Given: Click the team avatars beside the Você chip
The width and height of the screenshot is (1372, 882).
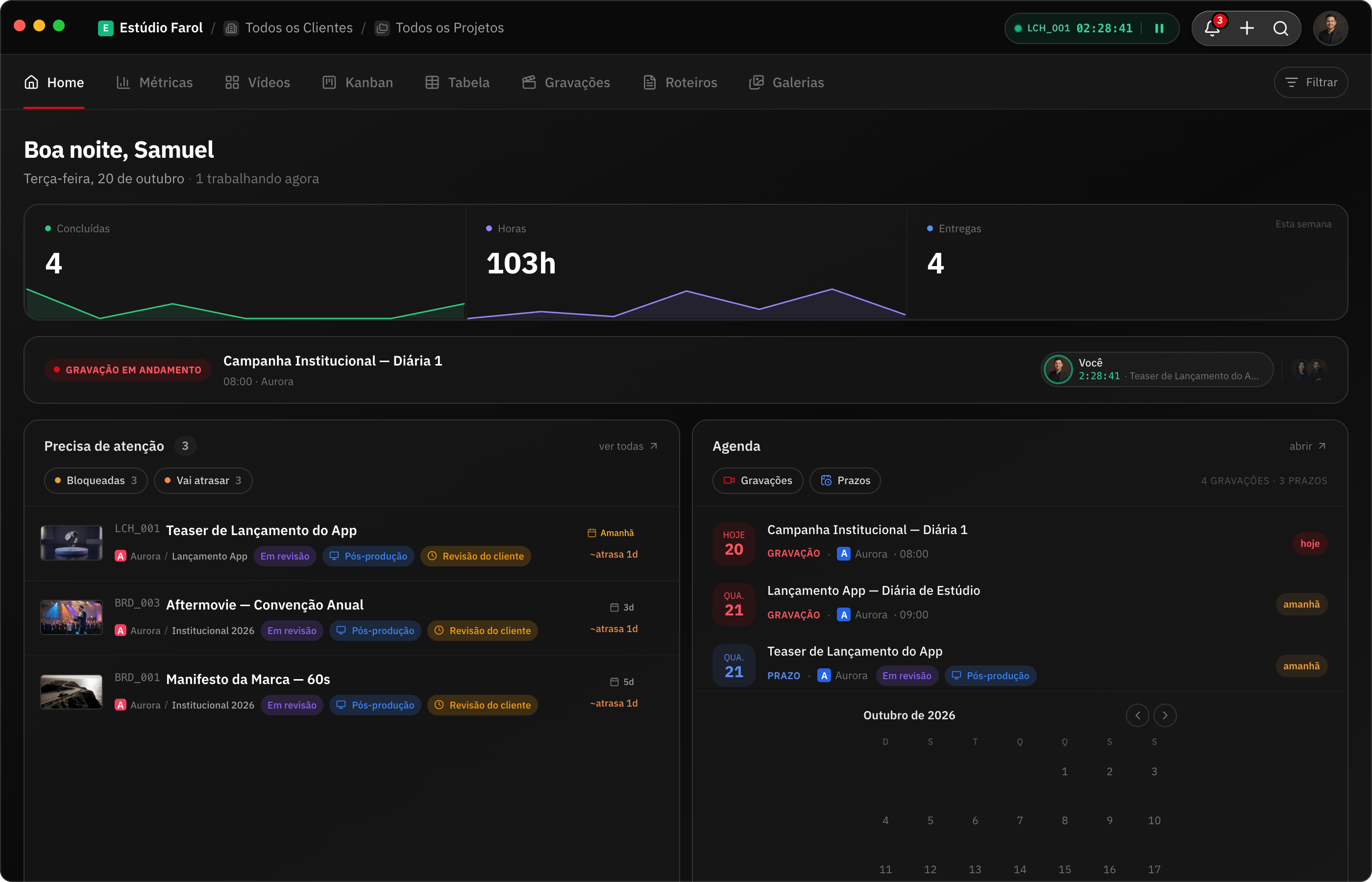Looking at the screenshot, I should pyautogui.click(x=1309, y=369).
